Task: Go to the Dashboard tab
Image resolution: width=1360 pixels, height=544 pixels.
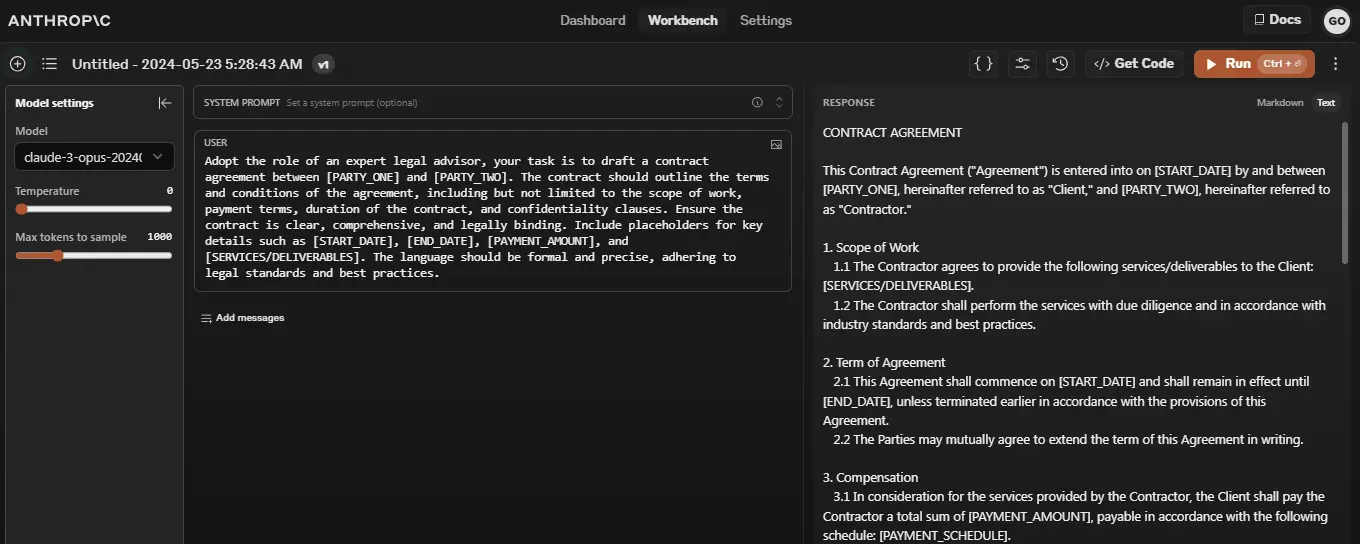Action: pos(593,20)
